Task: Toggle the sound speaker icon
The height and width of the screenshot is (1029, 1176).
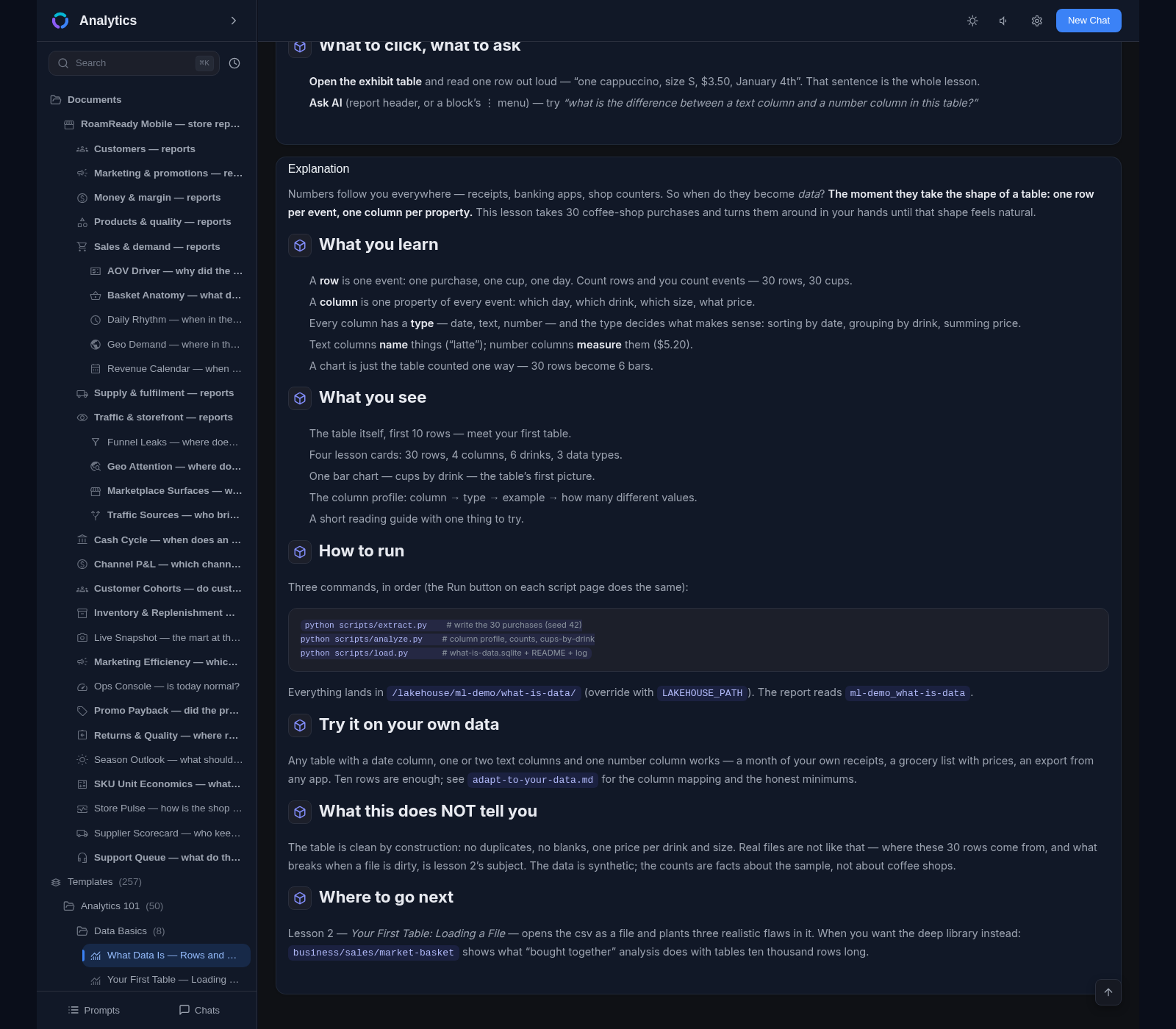Action: [1004, 21]
